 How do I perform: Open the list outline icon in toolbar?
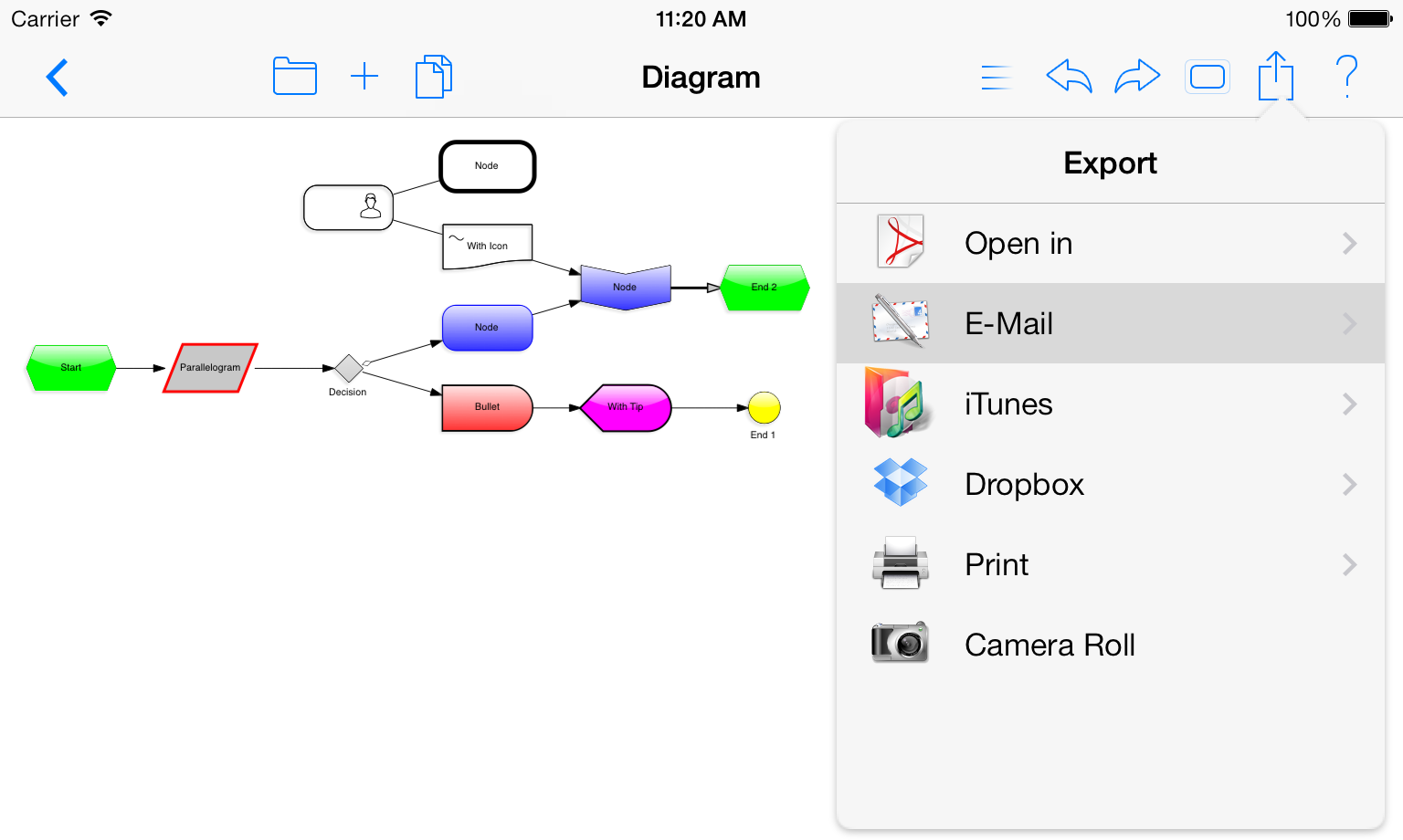pos(997,78)
